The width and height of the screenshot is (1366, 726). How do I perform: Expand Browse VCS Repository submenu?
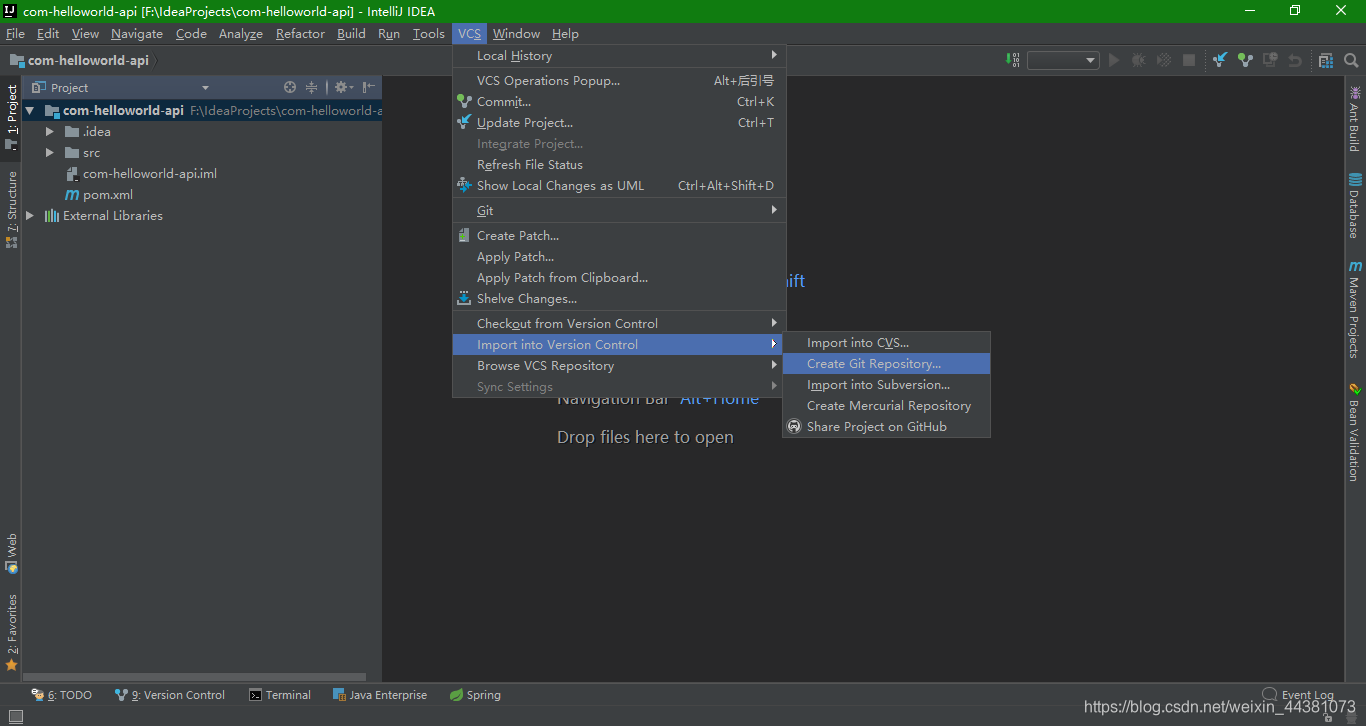tap(620, 366)
